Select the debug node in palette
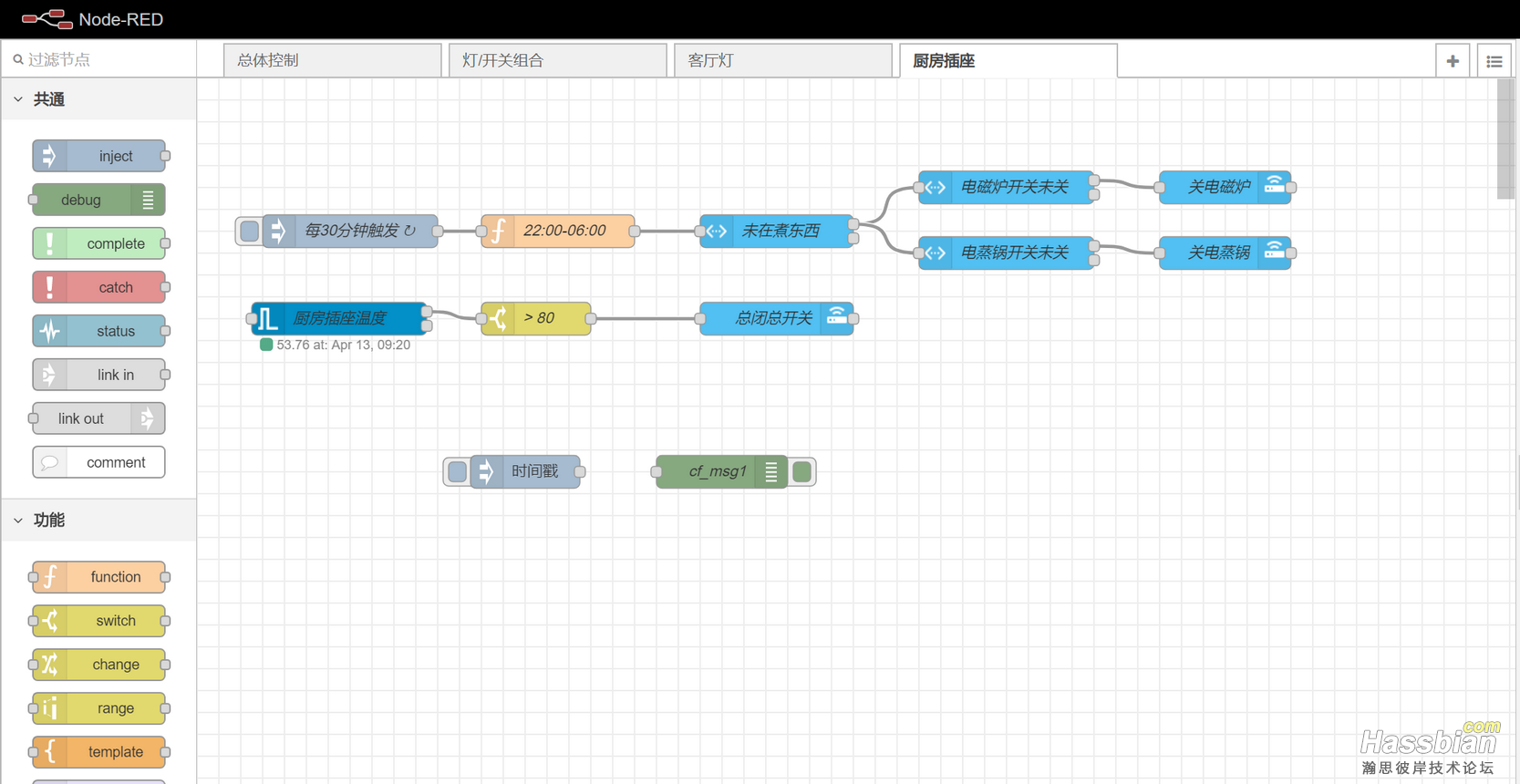Image resolution: width=1520 pixels, height=784 pixels. tap(98, 200)
